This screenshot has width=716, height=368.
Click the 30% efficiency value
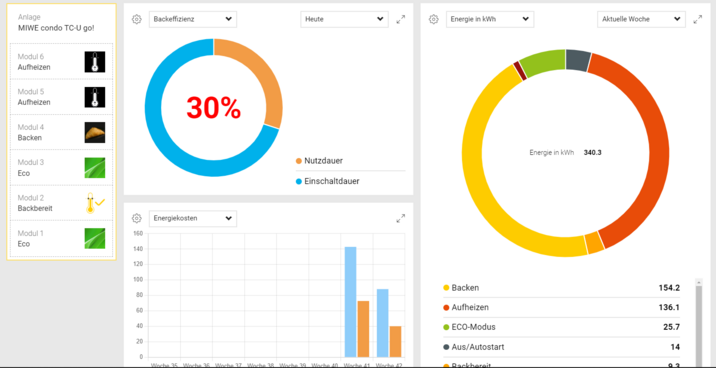click(214, 108)
